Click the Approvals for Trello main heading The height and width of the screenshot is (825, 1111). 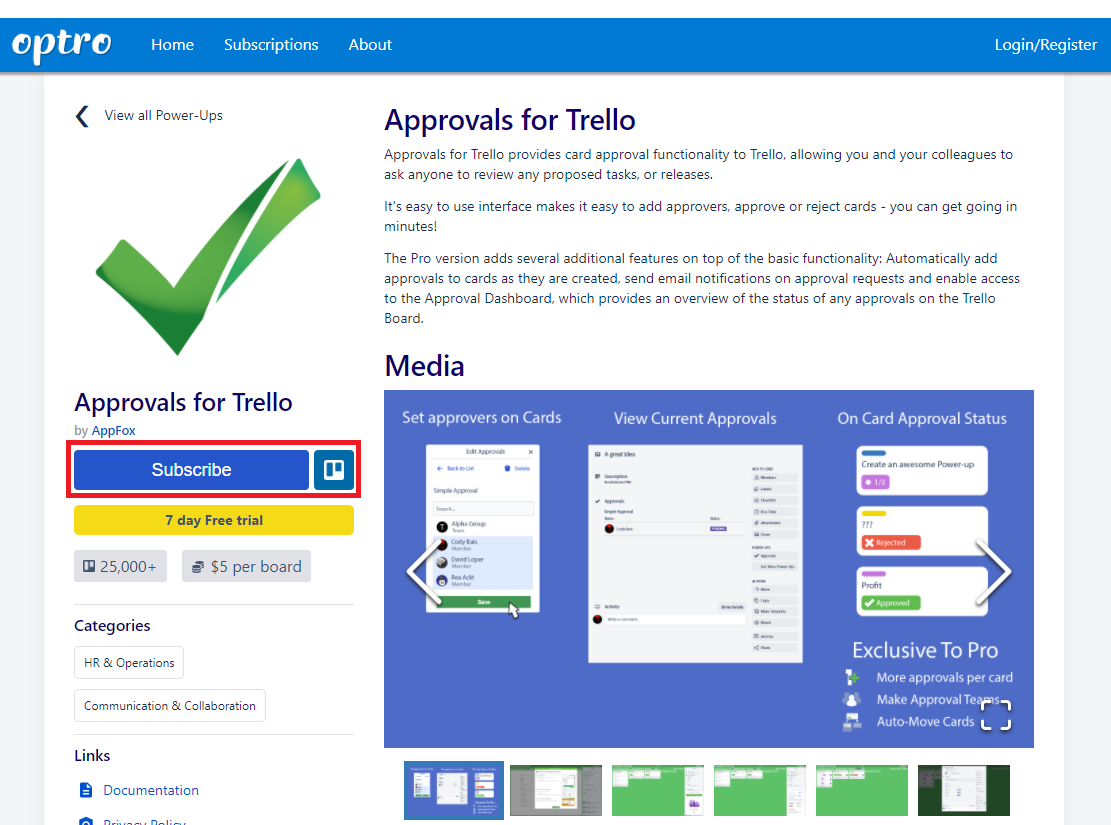click(x=510, y=120)
